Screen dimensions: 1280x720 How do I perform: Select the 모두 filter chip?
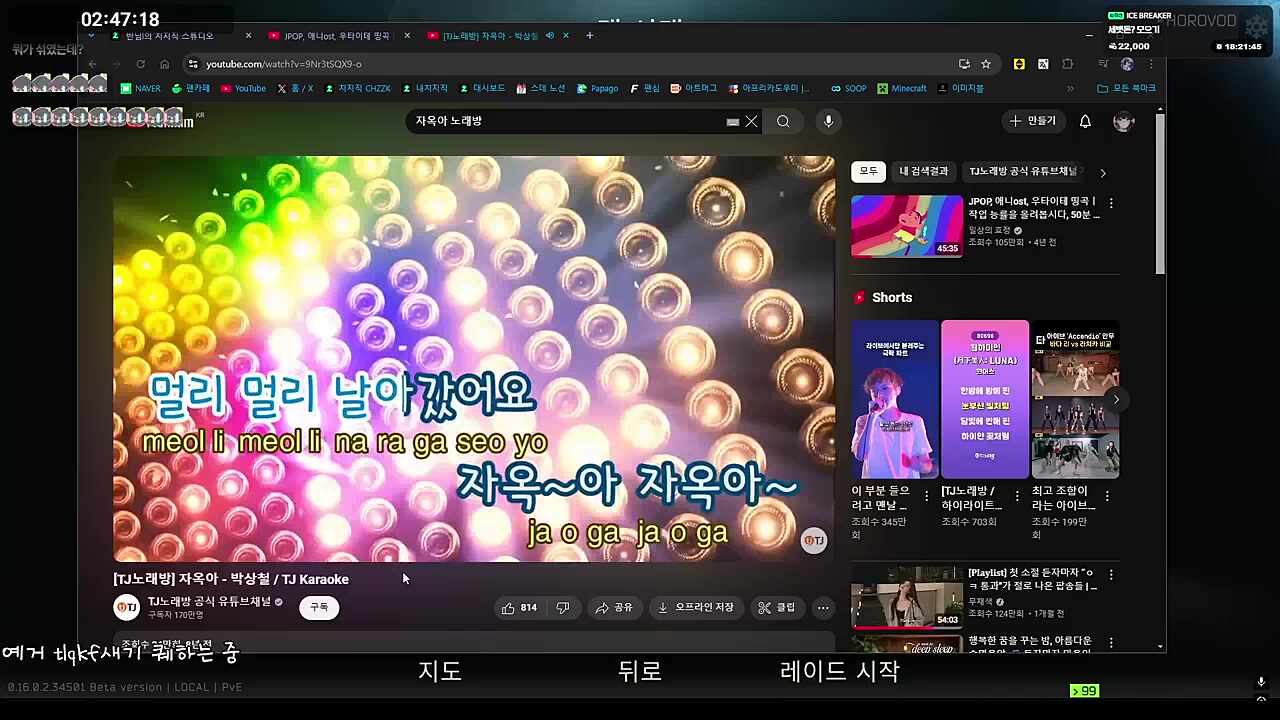click(x=868, y=171)
